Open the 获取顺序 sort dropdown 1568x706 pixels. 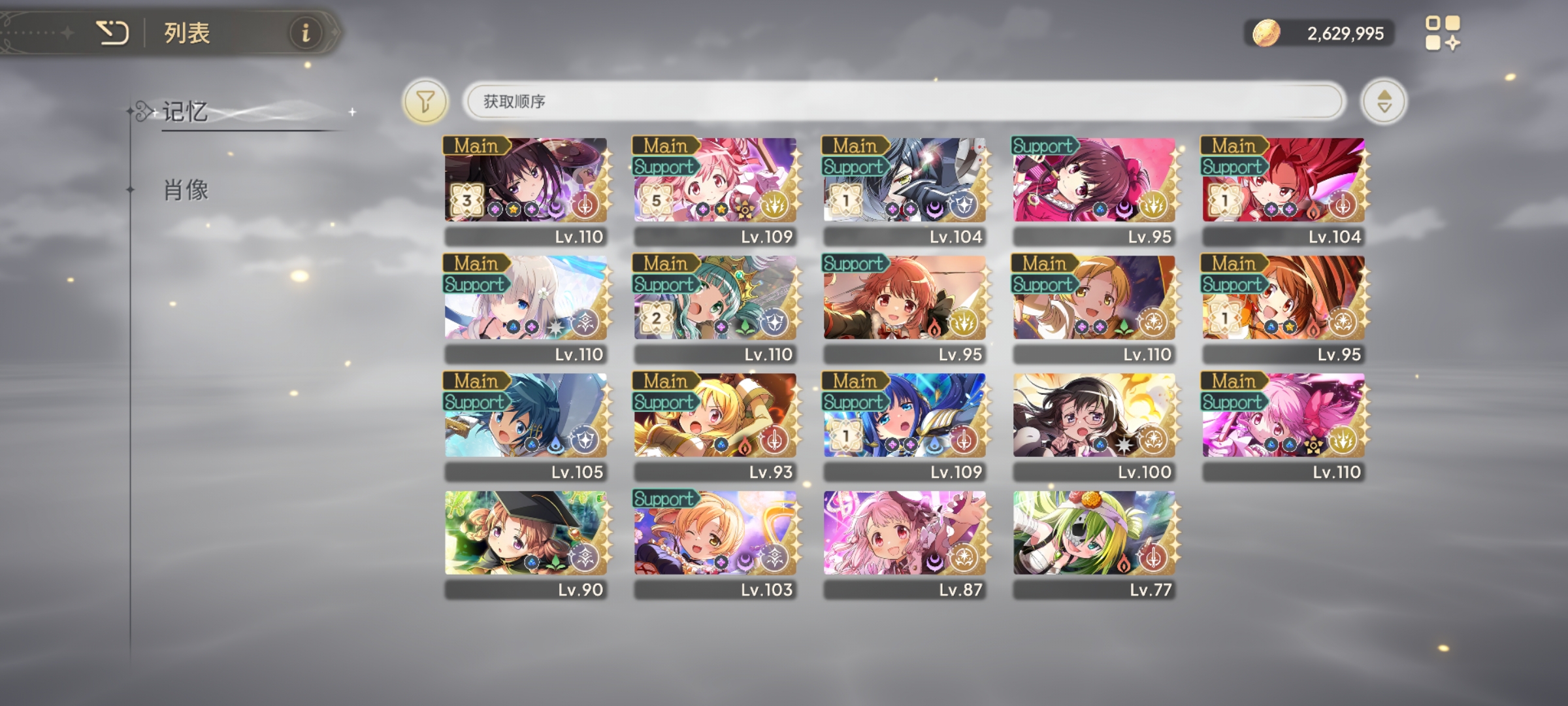pyautogui.click(x=904, y=101)
